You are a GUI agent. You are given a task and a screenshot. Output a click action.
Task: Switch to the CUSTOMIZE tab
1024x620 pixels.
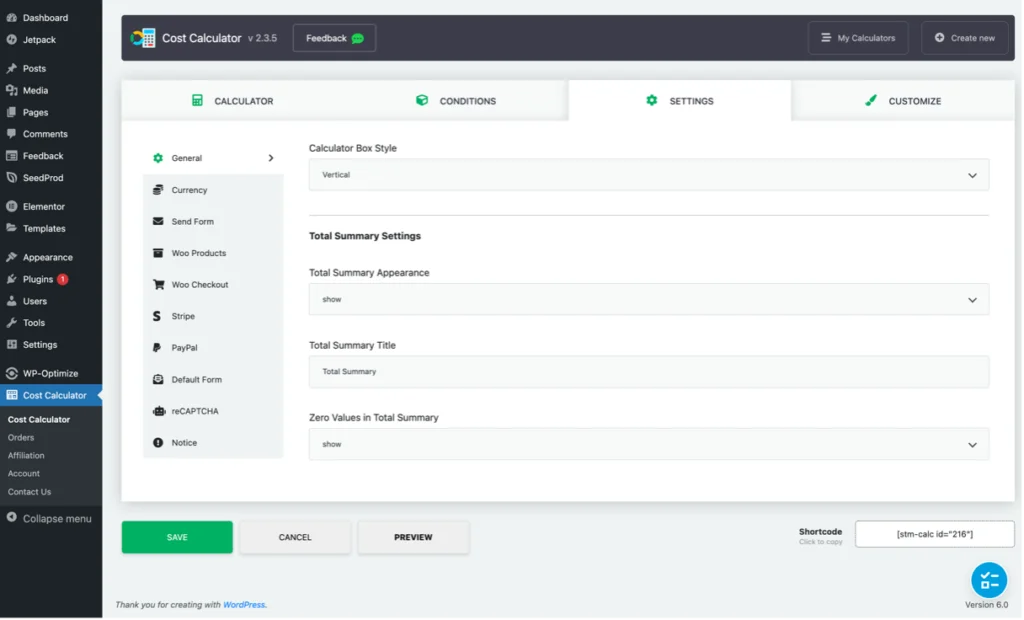pos(903,101)
